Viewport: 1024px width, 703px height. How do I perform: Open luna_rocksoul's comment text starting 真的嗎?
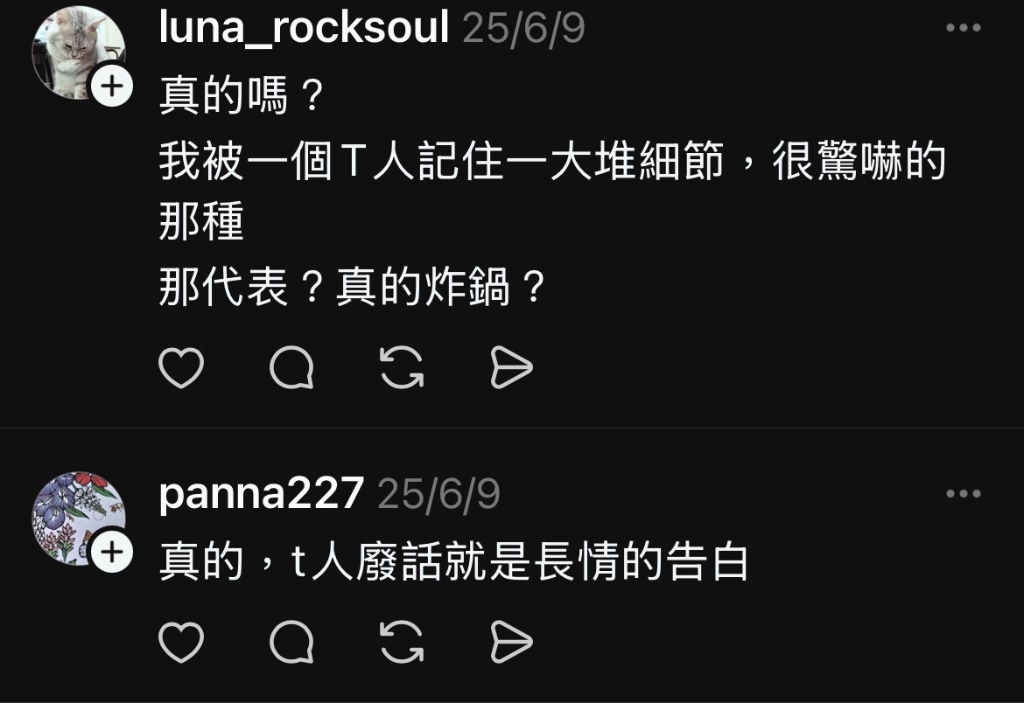tap(552, 191)
